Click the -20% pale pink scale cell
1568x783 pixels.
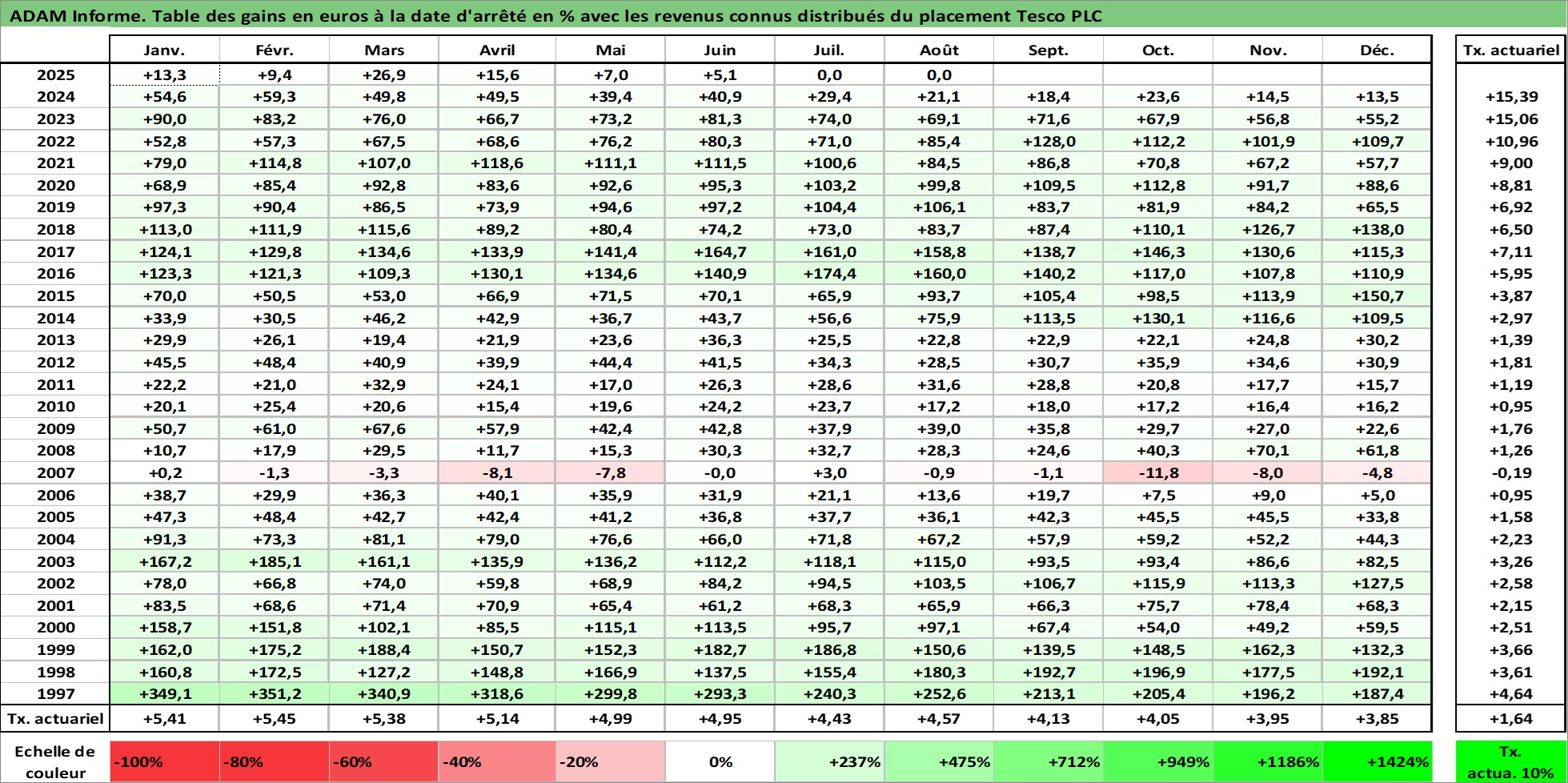(x=610, y=762)
